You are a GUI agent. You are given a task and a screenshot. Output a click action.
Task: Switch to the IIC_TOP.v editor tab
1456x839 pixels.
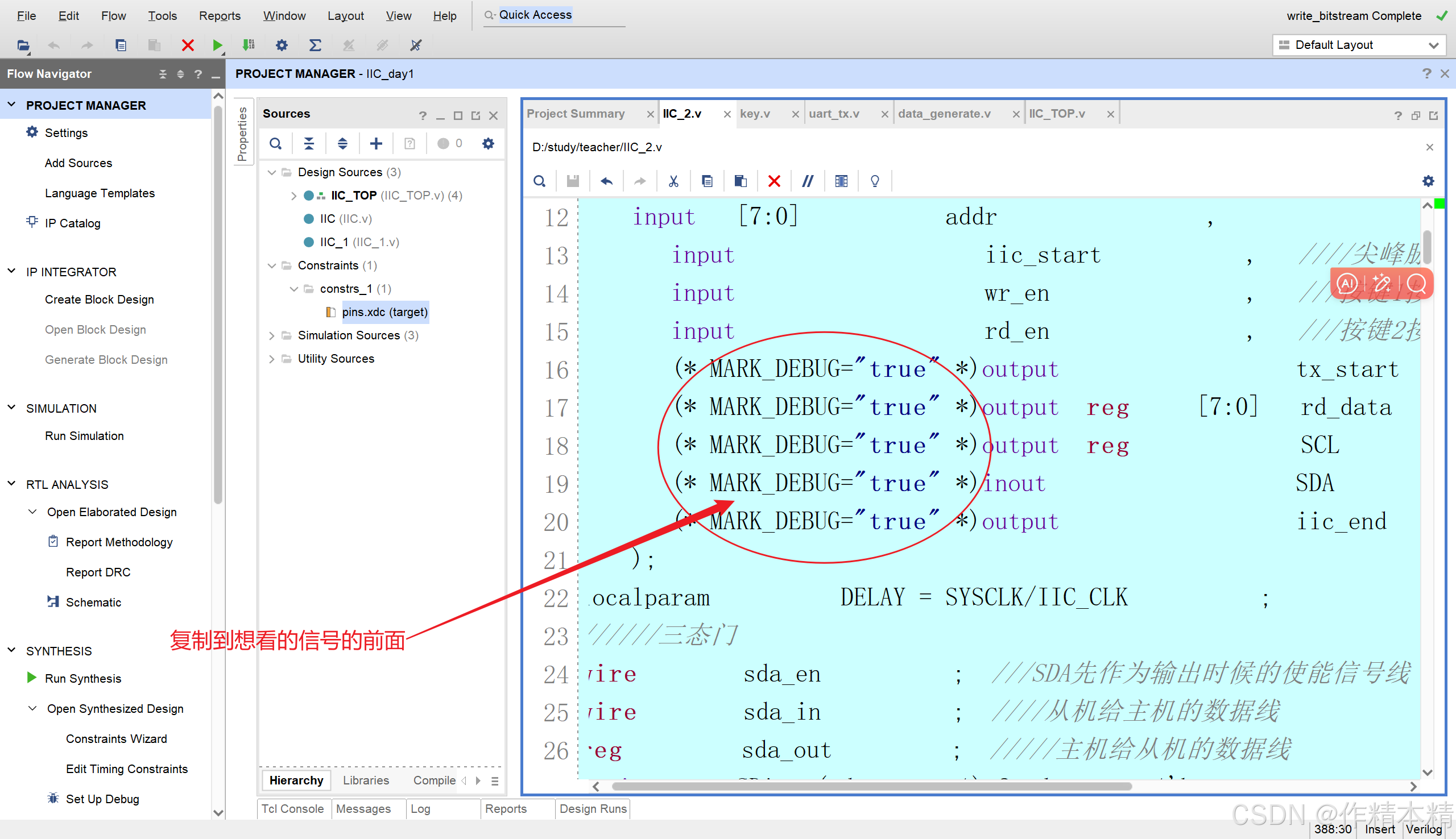coord(1057,114)
